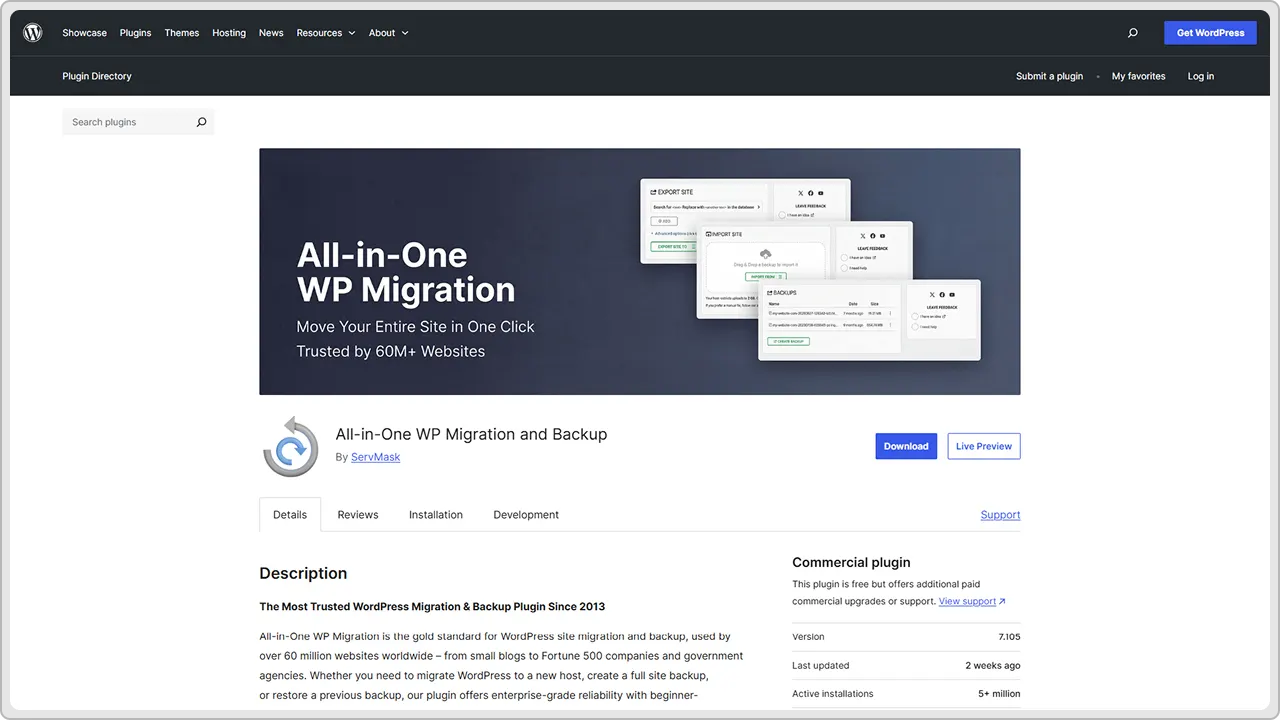Click the 5+ million active installations value
The image size is (1280, 720).
coord(999,694)
